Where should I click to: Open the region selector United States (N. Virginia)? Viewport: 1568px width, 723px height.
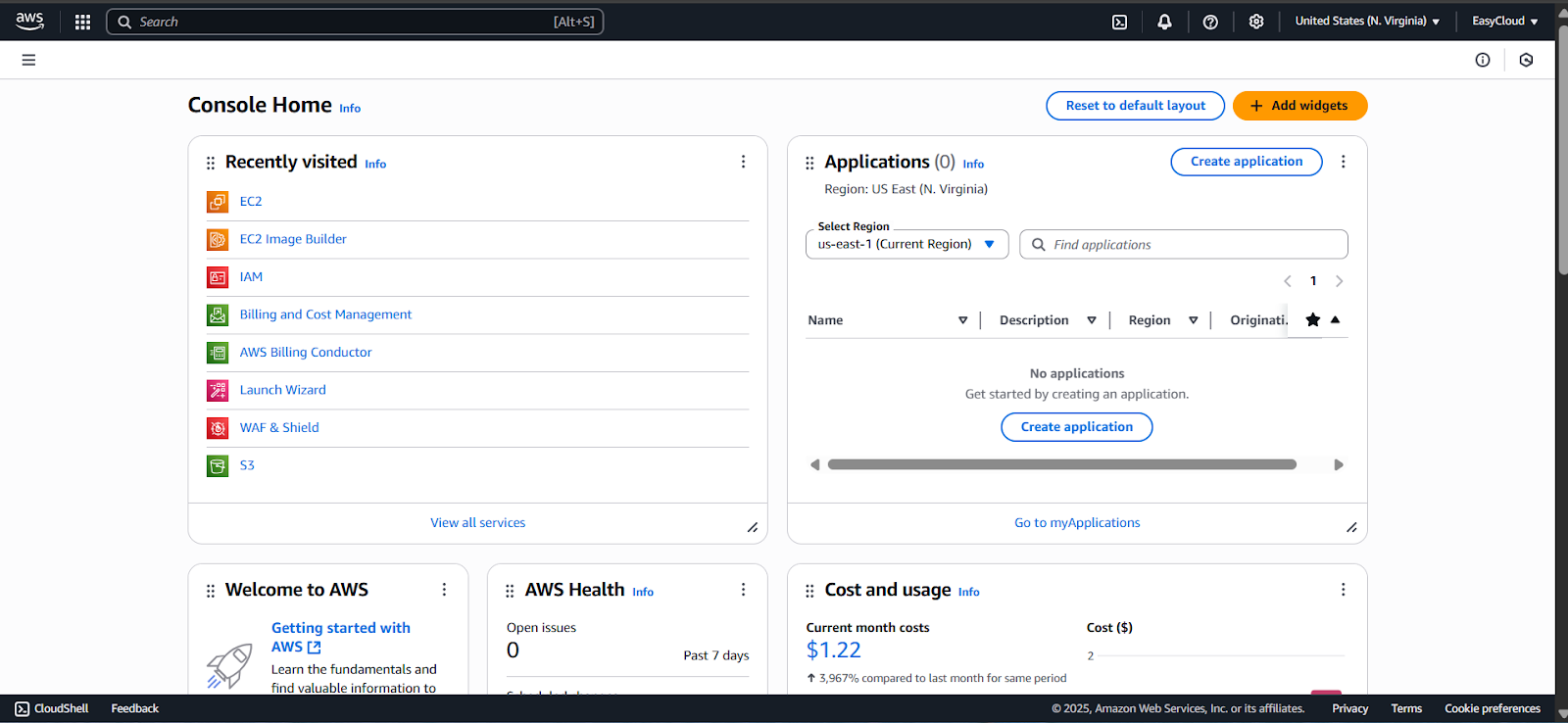1367,22
